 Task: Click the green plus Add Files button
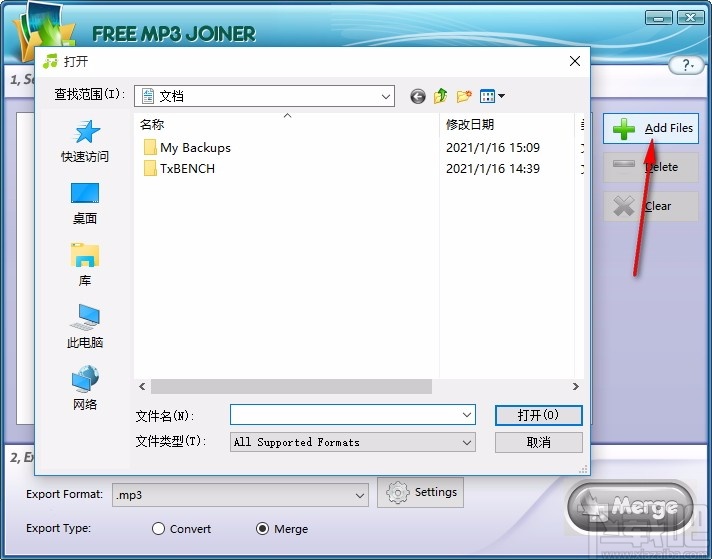[x=651, y=129]
